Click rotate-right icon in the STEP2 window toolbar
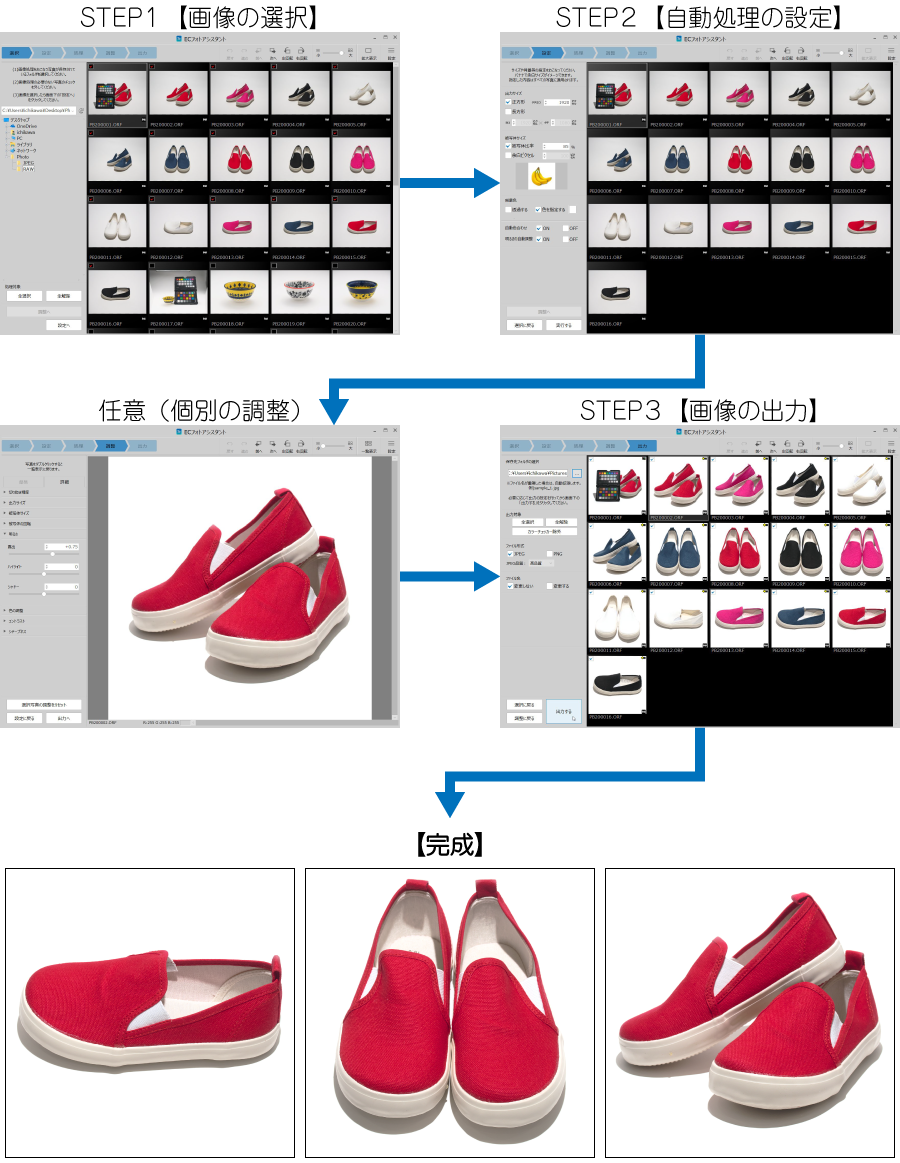The image size is (900, 1163). point(801,51)
